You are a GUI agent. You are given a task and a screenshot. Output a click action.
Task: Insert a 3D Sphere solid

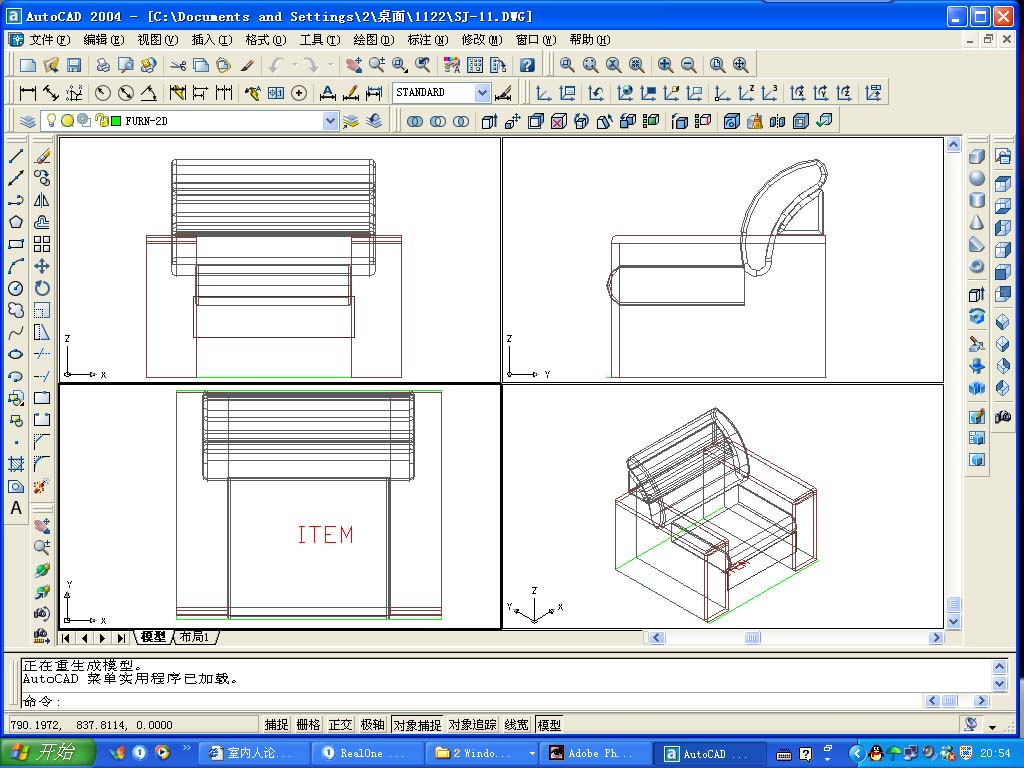977,179
